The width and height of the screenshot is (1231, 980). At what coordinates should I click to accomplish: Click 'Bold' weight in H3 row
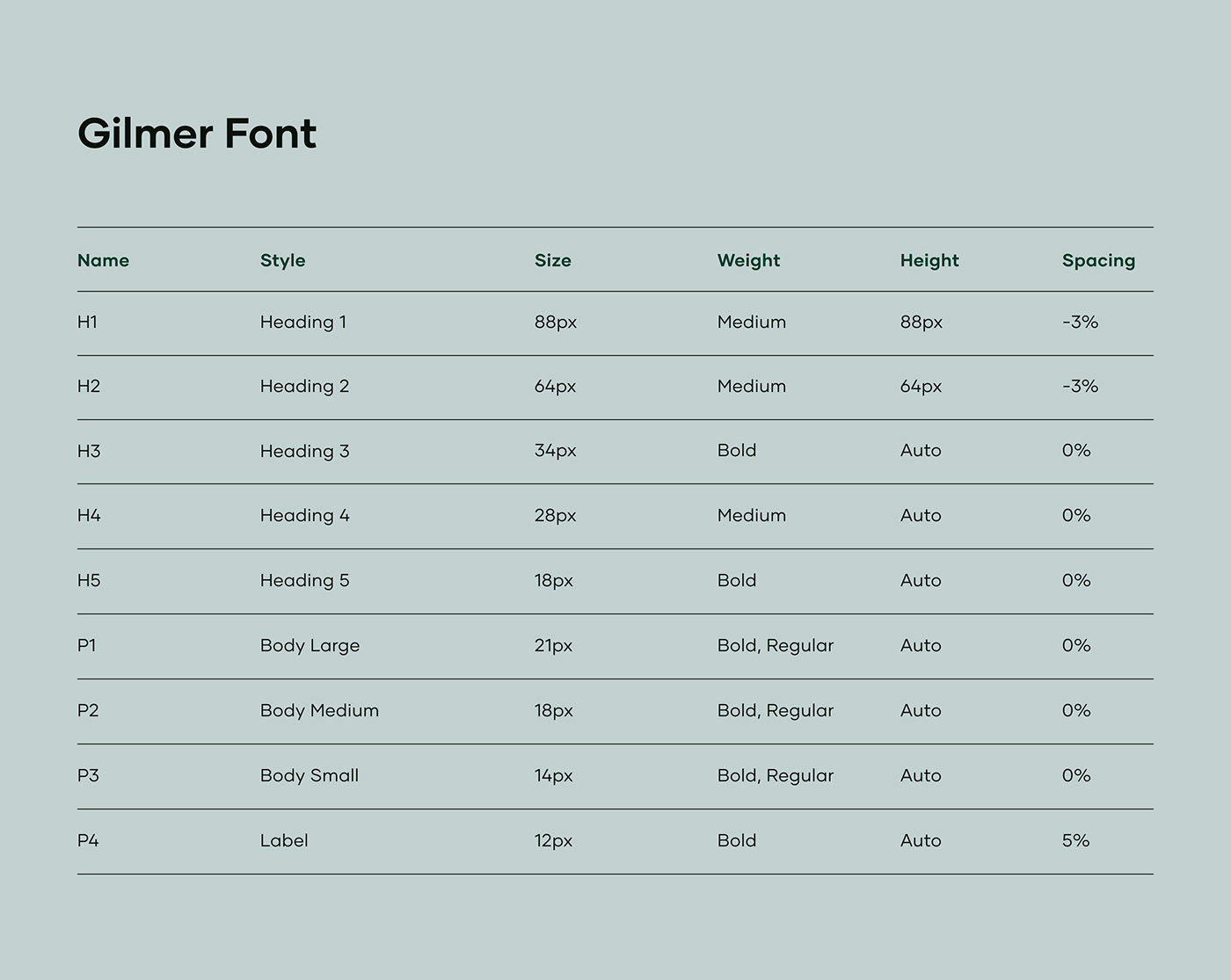click(737, 450)
